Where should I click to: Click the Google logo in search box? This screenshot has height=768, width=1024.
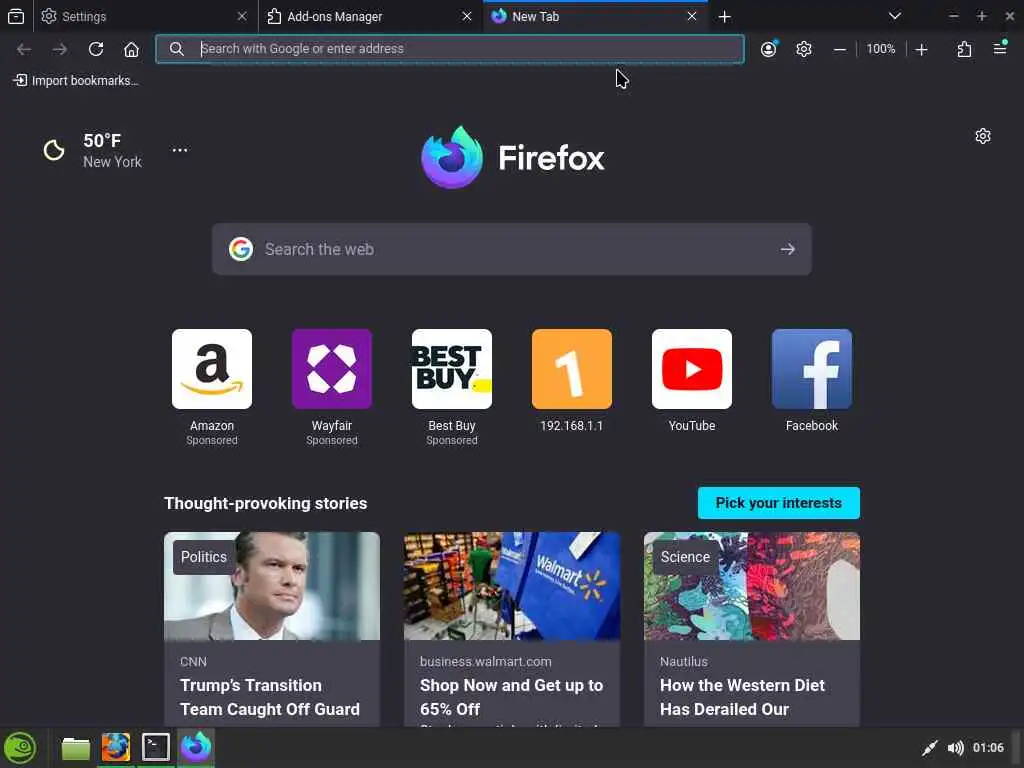coord(241,249)
